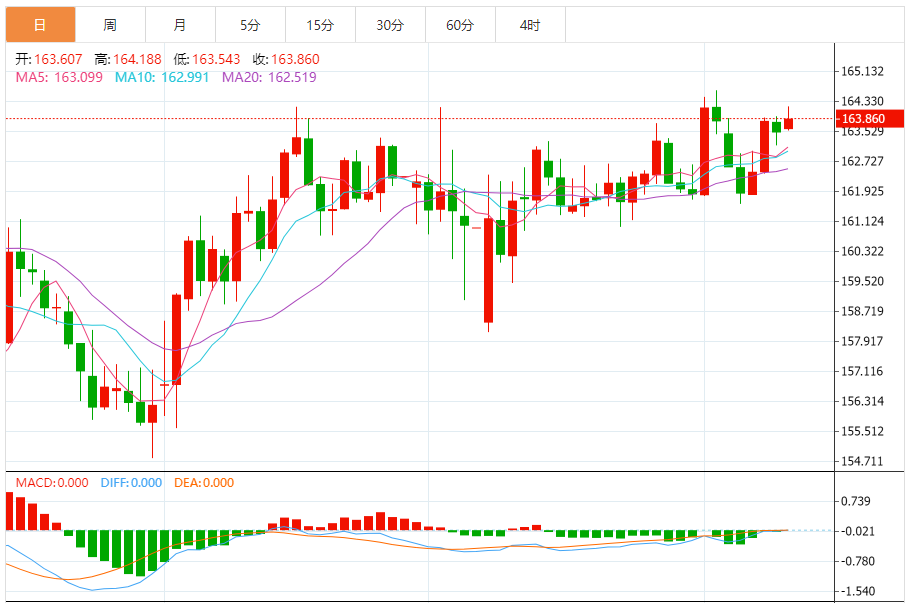Open the 15分 timeframe tab
Viewport: 910px width, 603px height.
tap(320, 25)
